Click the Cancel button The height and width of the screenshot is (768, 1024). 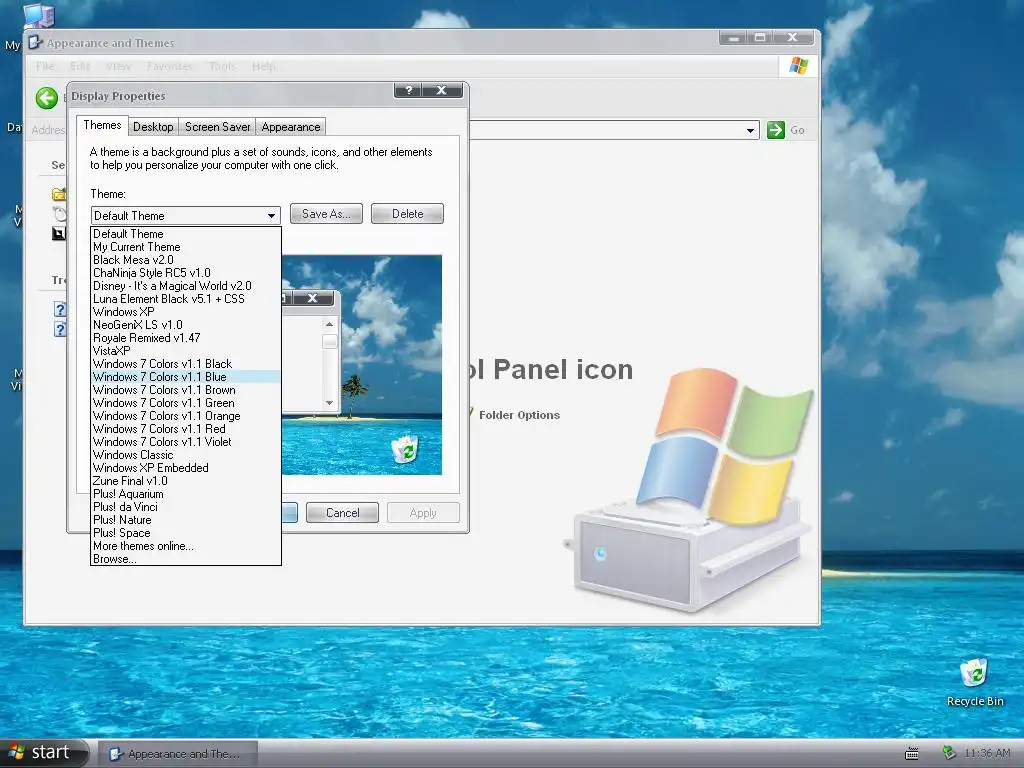(342, 513)
